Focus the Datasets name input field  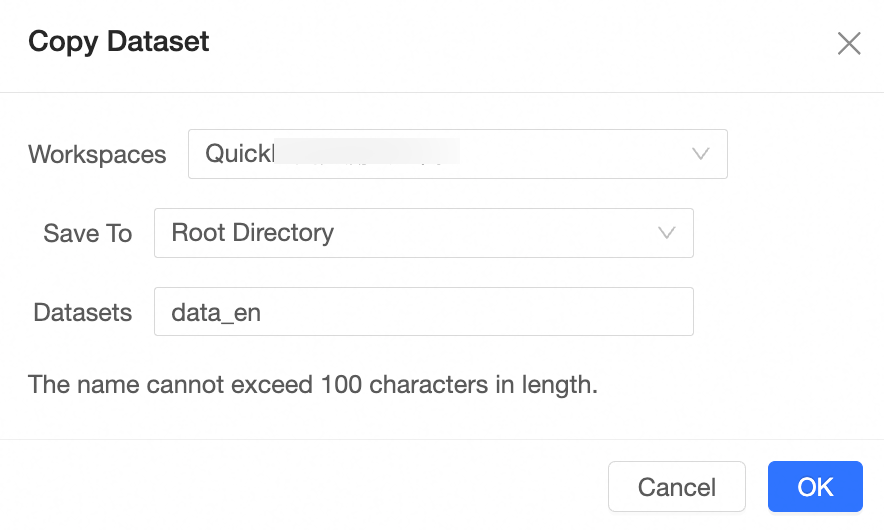tap(423, 313)
